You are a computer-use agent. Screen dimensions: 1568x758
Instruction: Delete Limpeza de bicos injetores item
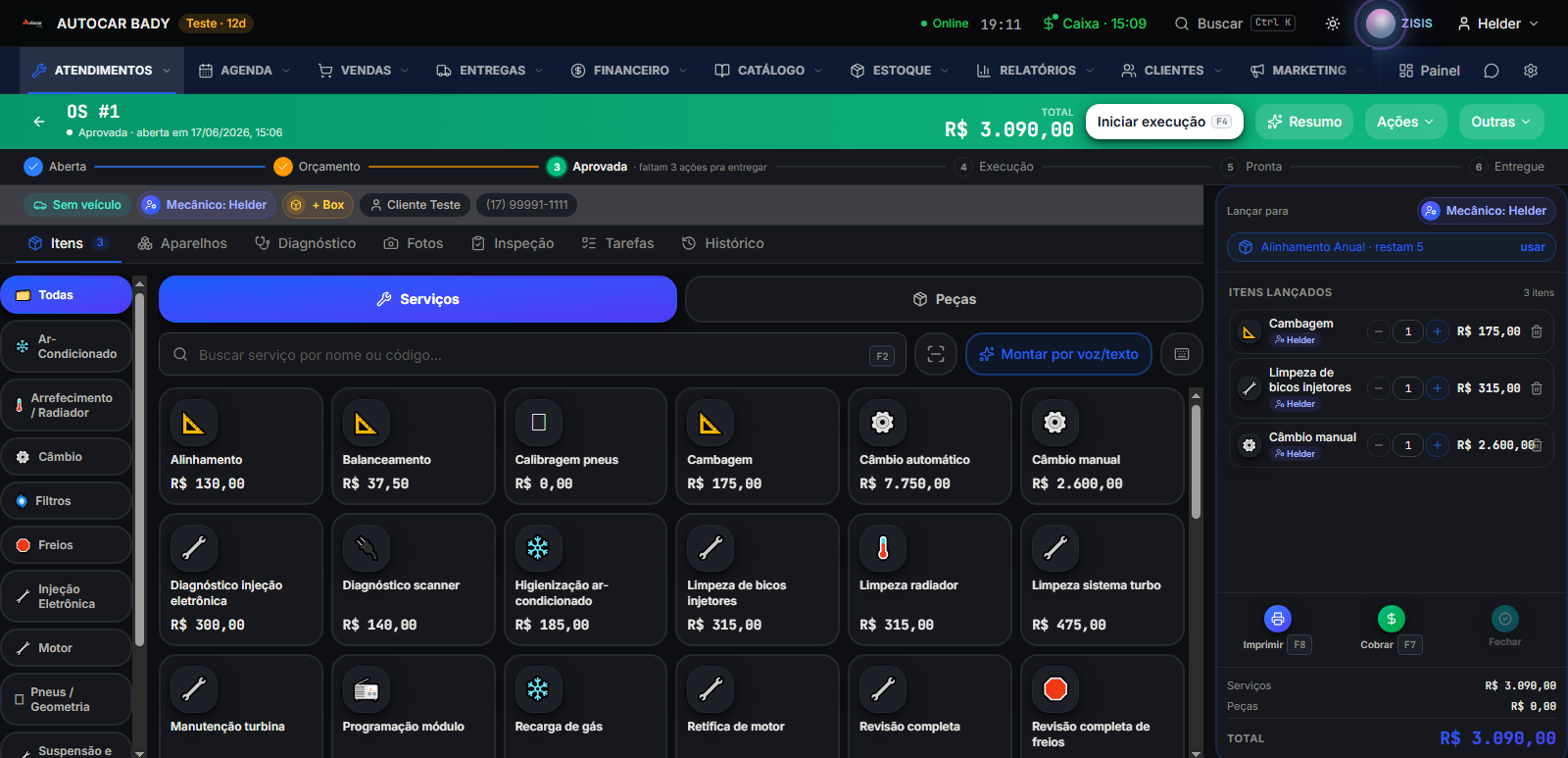(x=1537, y=388)
